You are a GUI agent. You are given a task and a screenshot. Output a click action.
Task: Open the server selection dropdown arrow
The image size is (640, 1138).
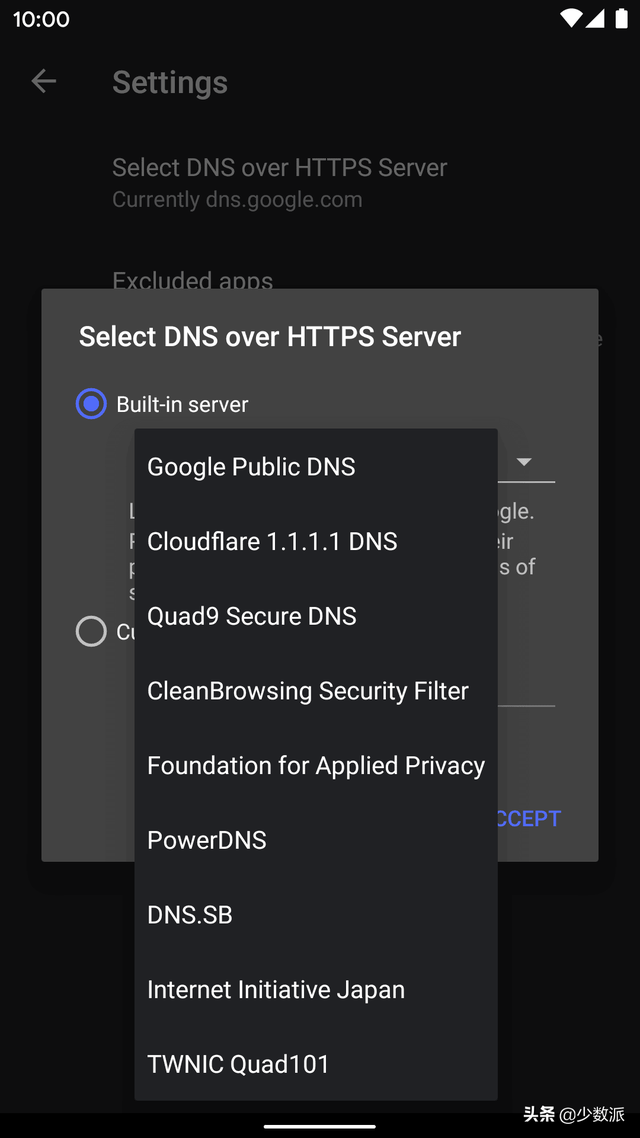524,461
